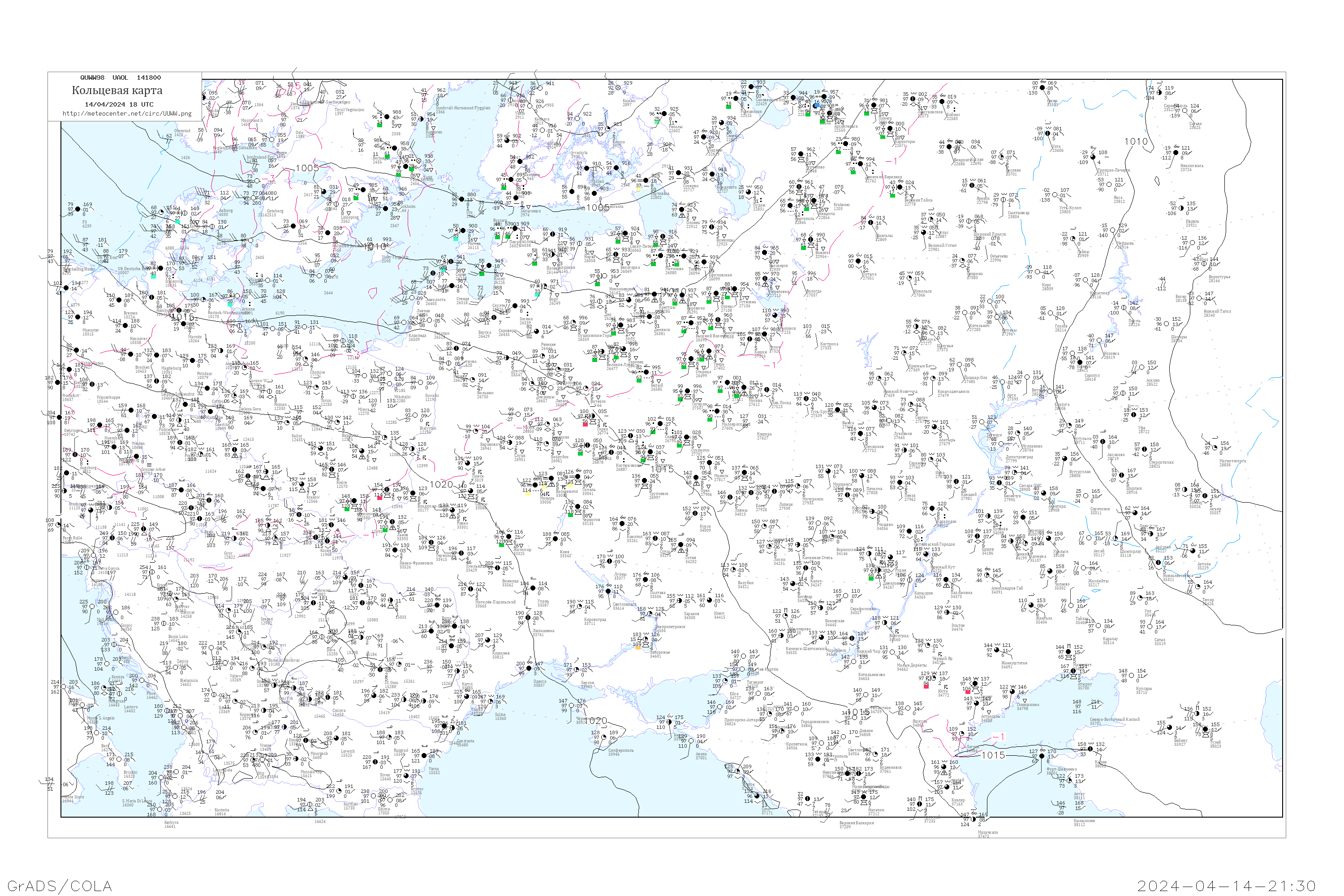Click the filled station circle above Форт-Шевченко
Image resolution: width=1344 pixels, height=896 pixels.
(x=1043, y=757)
